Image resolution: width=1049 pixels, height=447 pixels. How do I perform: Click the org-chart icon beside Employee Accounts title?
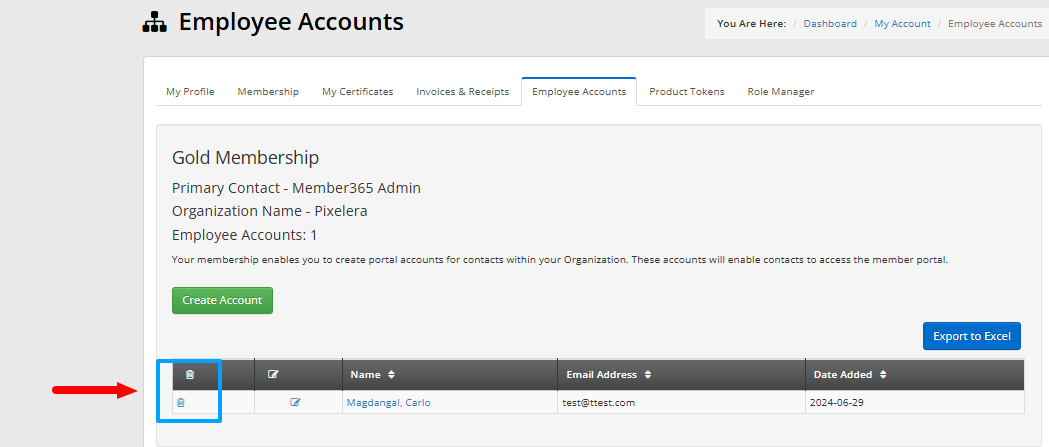pos(154,23)
